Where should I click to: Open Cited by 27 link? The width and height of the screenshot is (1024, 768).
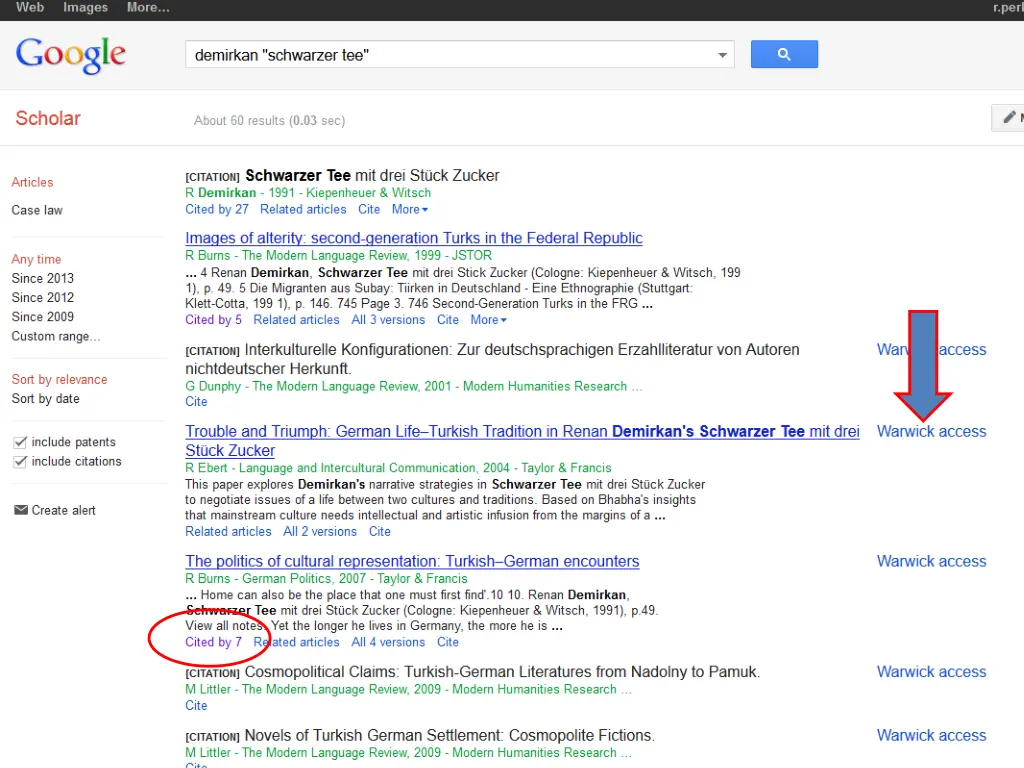pos(217,210)
